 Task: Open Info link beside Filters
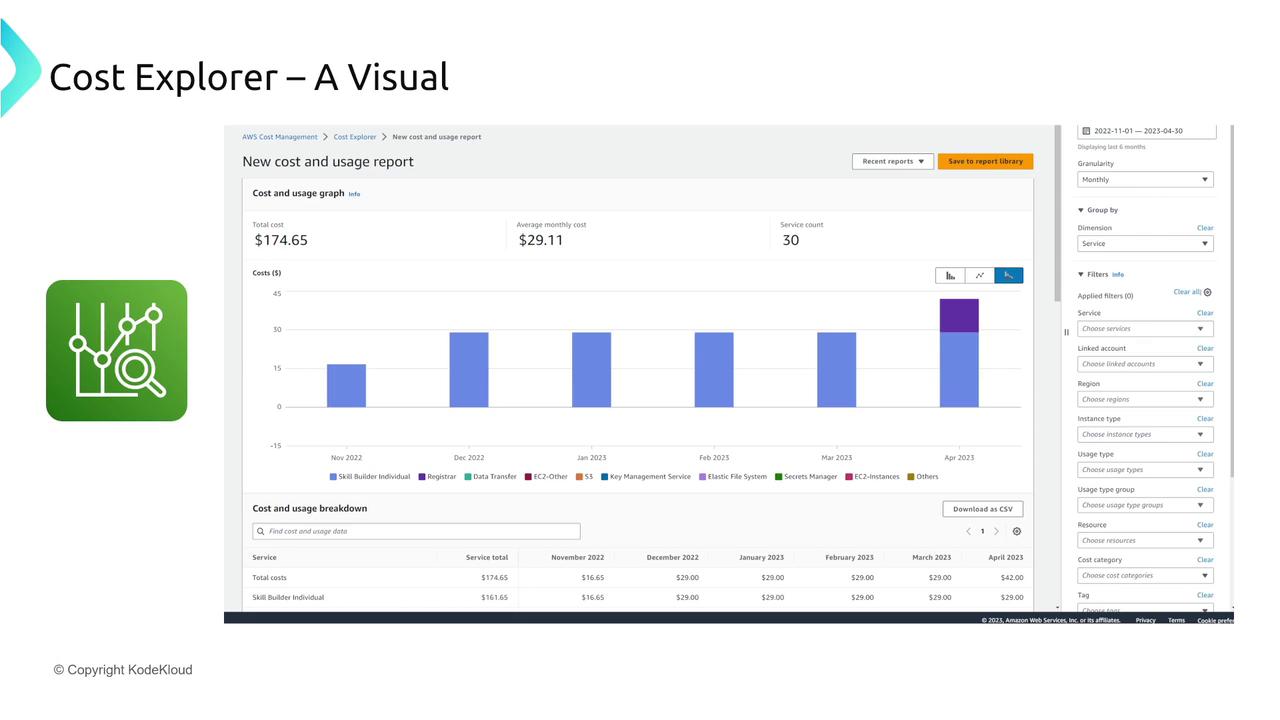(x=1118, y=274)
